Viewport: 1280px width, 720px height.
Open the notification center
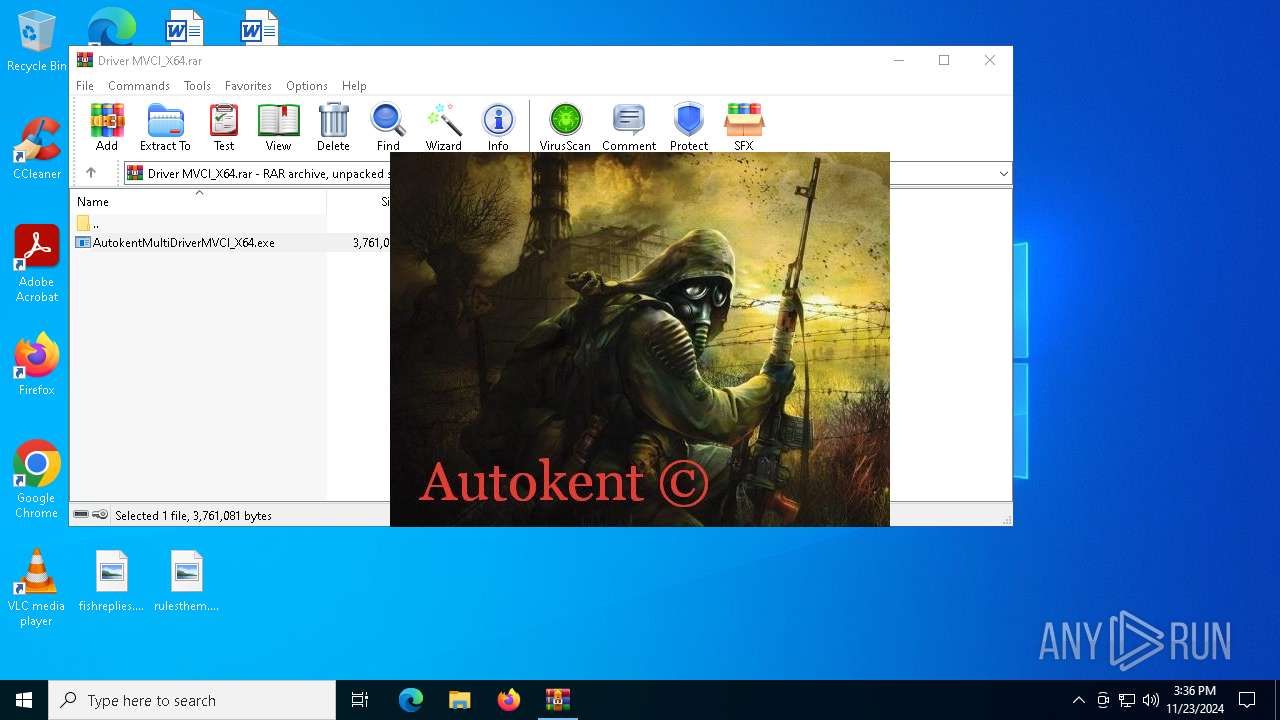click(1247, 700)
